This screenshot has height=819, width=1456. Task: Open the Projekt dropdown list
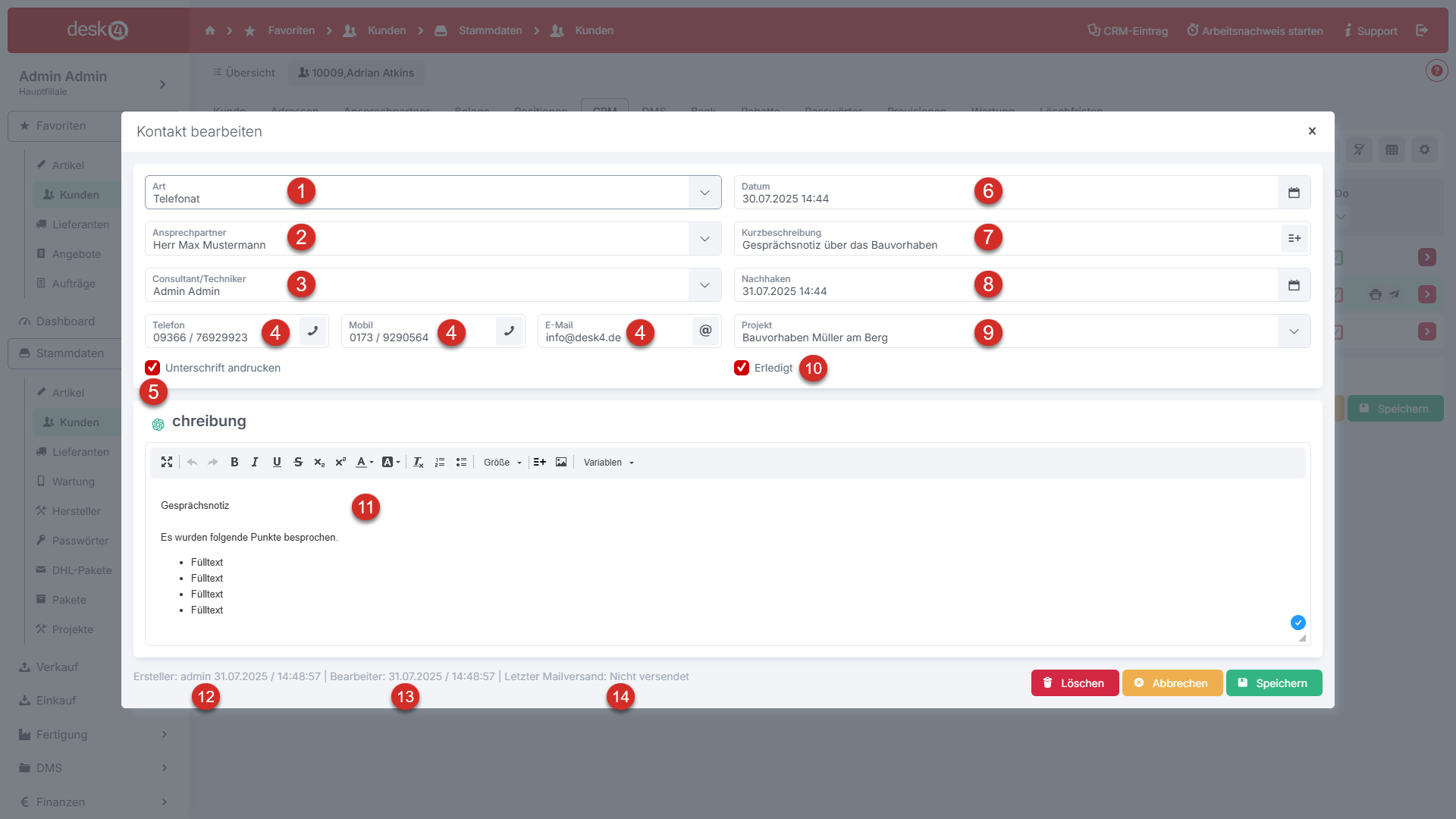pos(1294,331)
